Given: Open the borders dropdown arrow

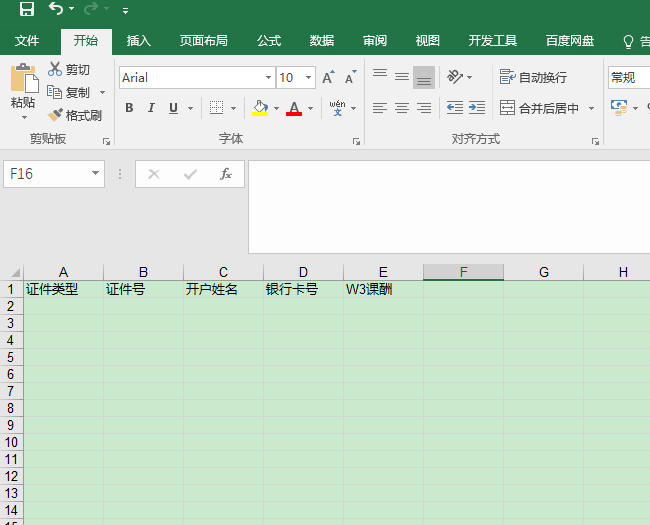Looking at the screenshot, I should [233, 108].
